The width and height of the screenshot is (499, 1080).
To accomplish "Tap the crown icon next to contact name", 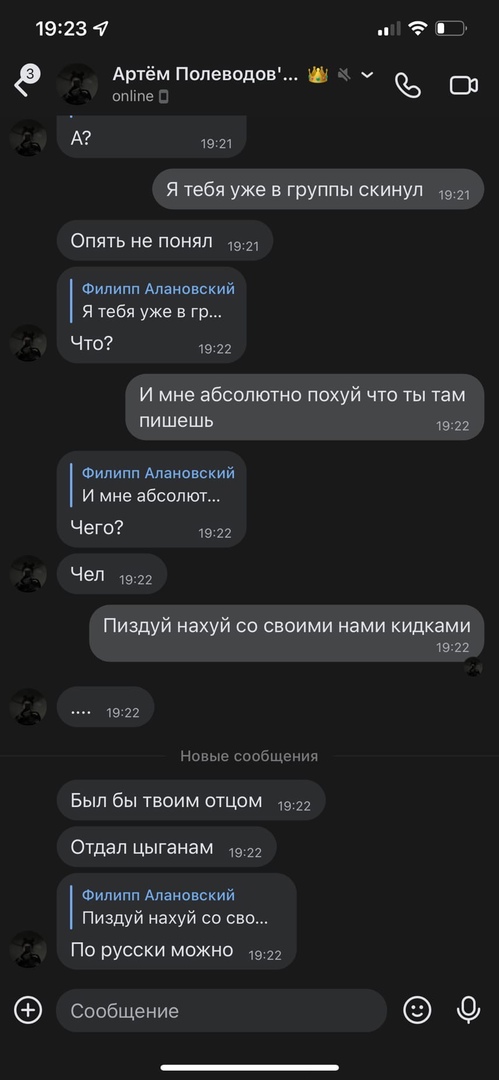I will tap(318, 74).
